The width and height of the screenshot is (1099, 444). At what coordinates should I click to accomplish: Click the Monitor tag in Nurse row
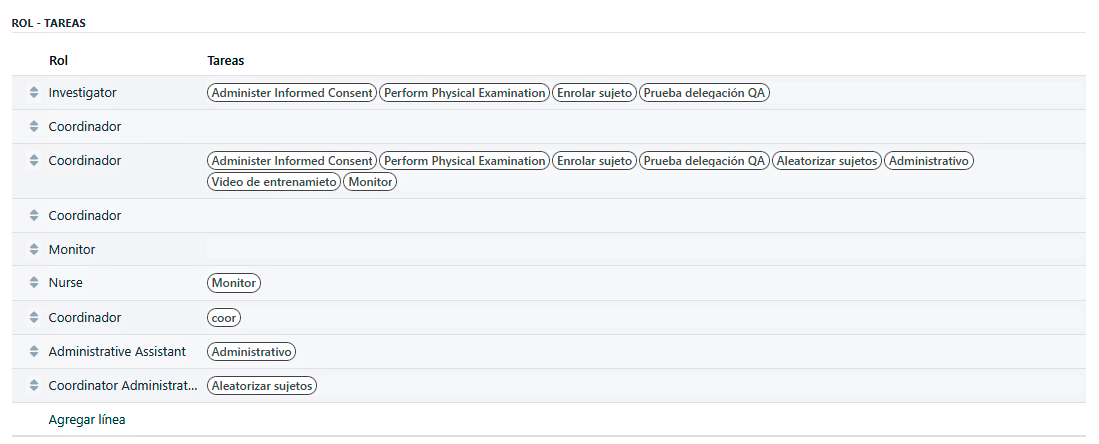(x=234, y=284)
